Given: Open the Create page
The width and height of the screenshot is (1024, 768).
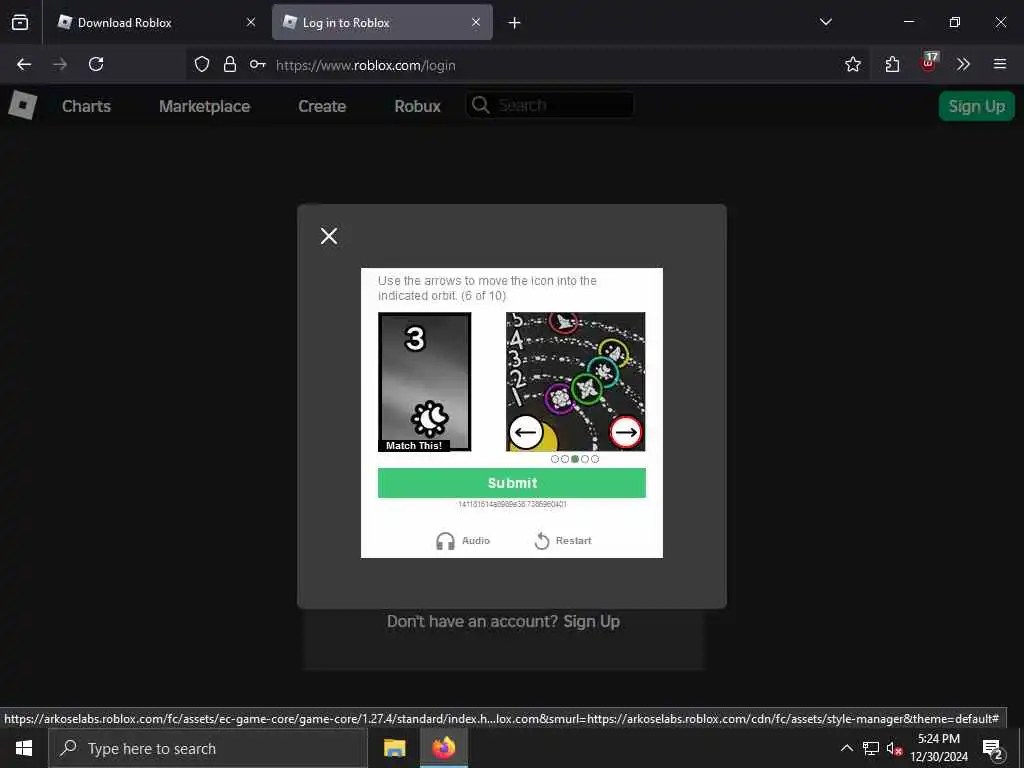Looking at the screenshot, I should [x=322, y=106].
